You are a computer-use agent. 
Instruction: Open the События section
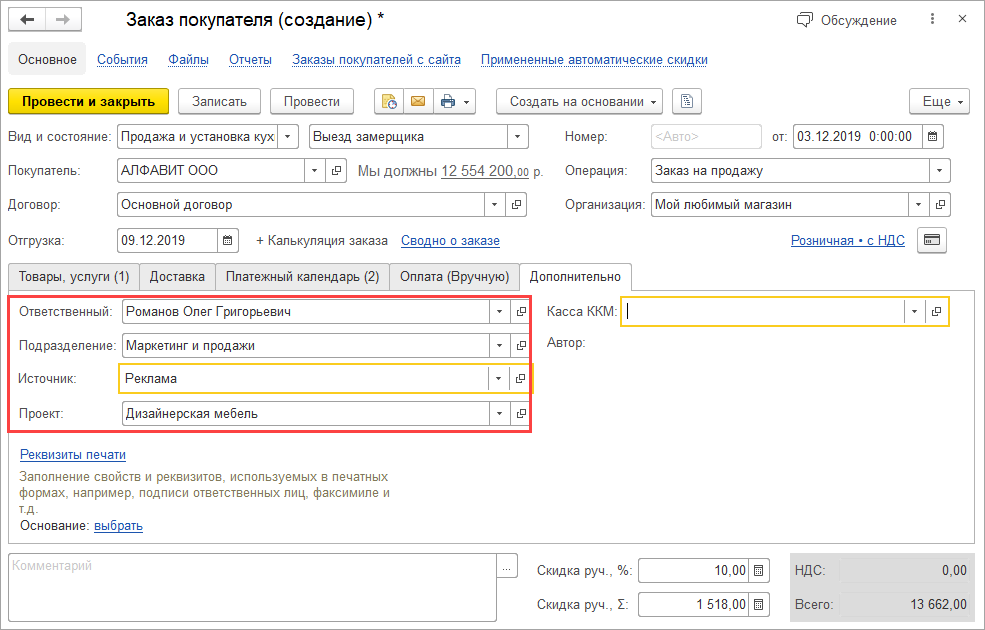tap(122, 60)
